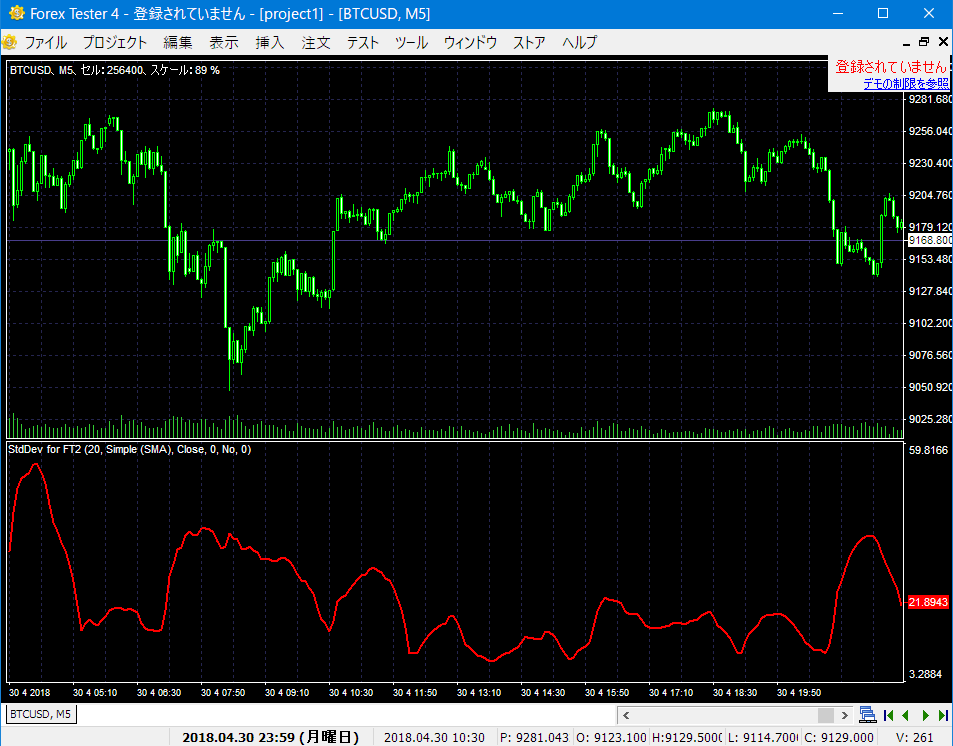The width and height of the screenshot is (953, 746).
Task: Click the O: 9123.100 status field
Action: coord(611,737)
